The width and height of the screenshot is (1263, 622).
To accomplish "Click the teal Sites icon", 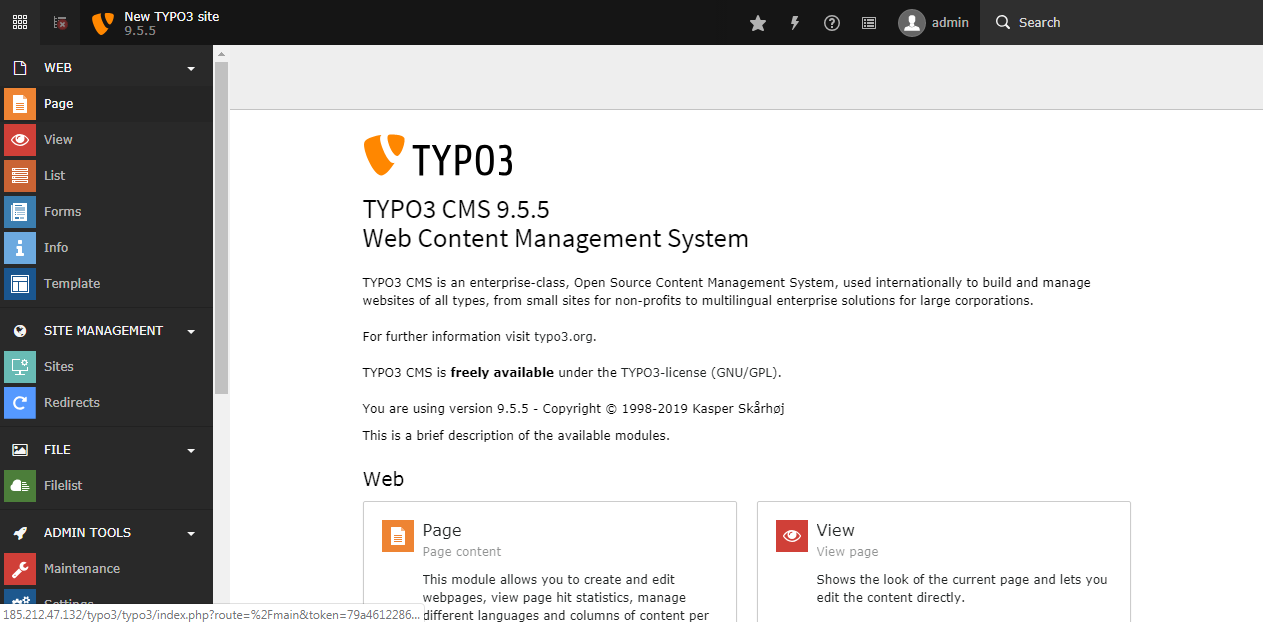I will click(x=20, y=367).
